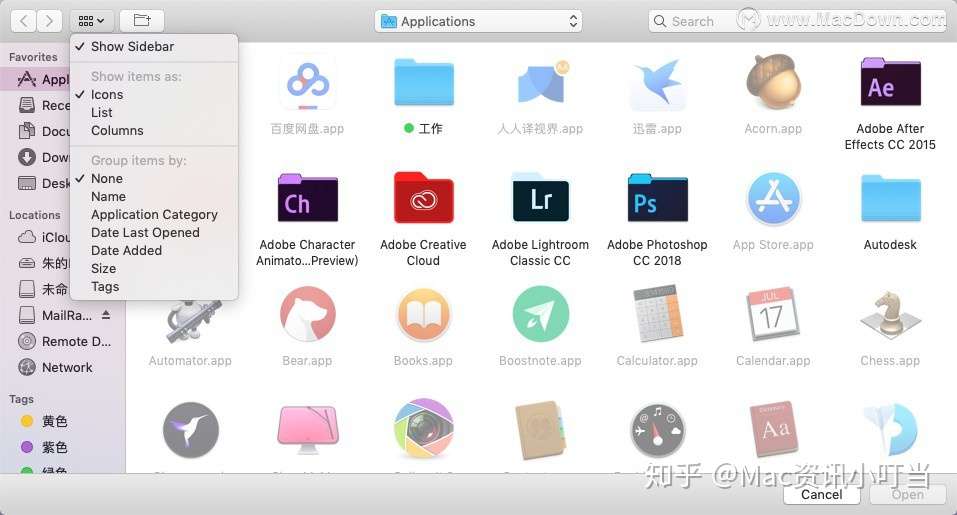Select Desktop in the sidebar
The image size is (957, 515).
coord(37,184)
